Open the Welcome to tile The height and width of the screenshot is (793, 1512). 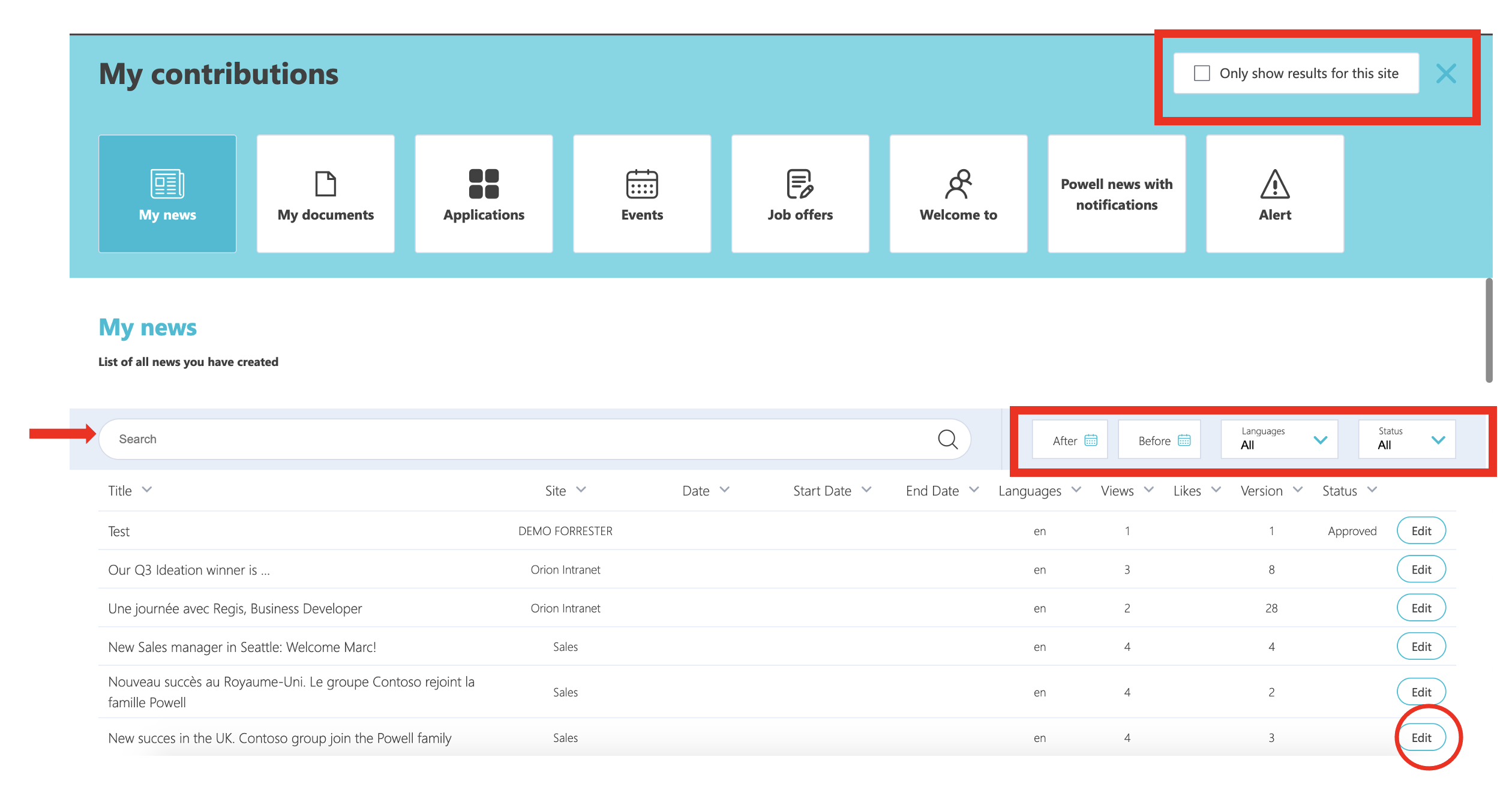(x=958, y=194)
